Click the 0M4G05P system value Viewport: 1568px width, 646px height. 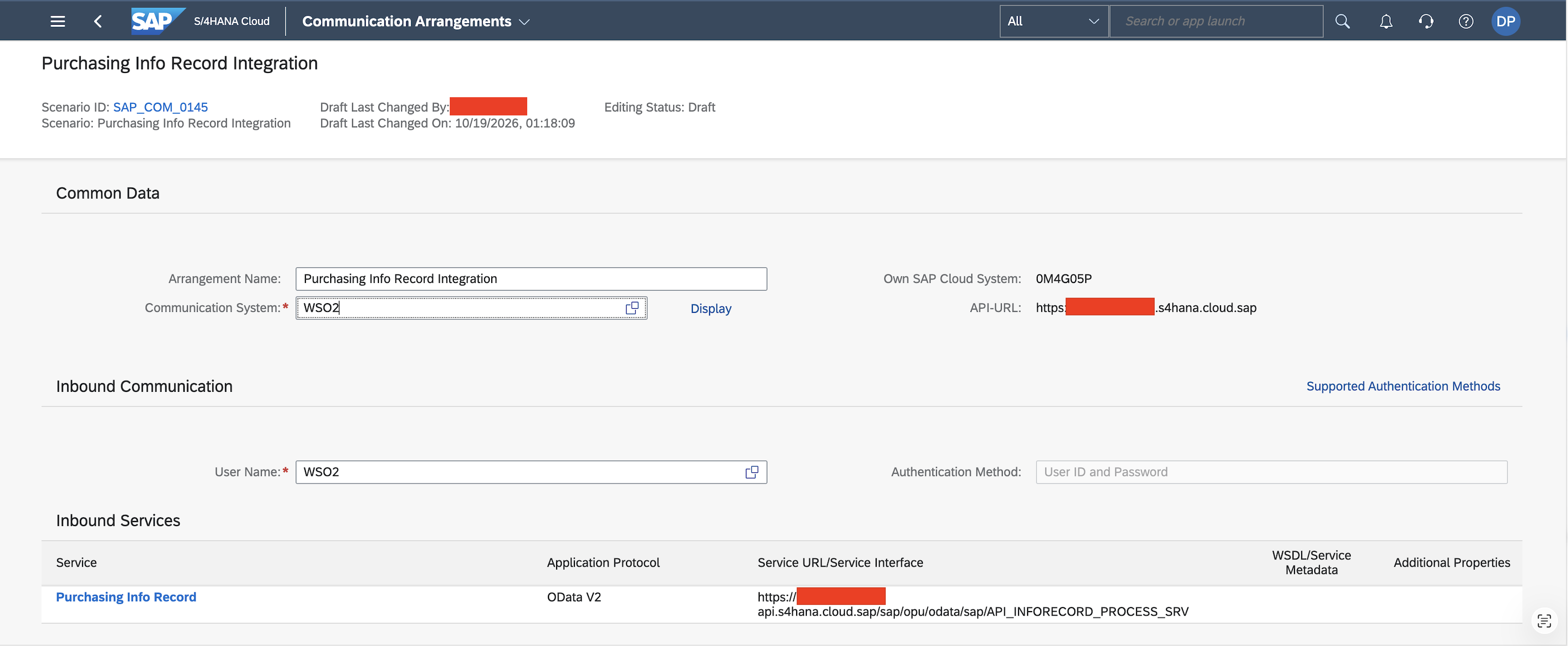tap(1064, 278)
